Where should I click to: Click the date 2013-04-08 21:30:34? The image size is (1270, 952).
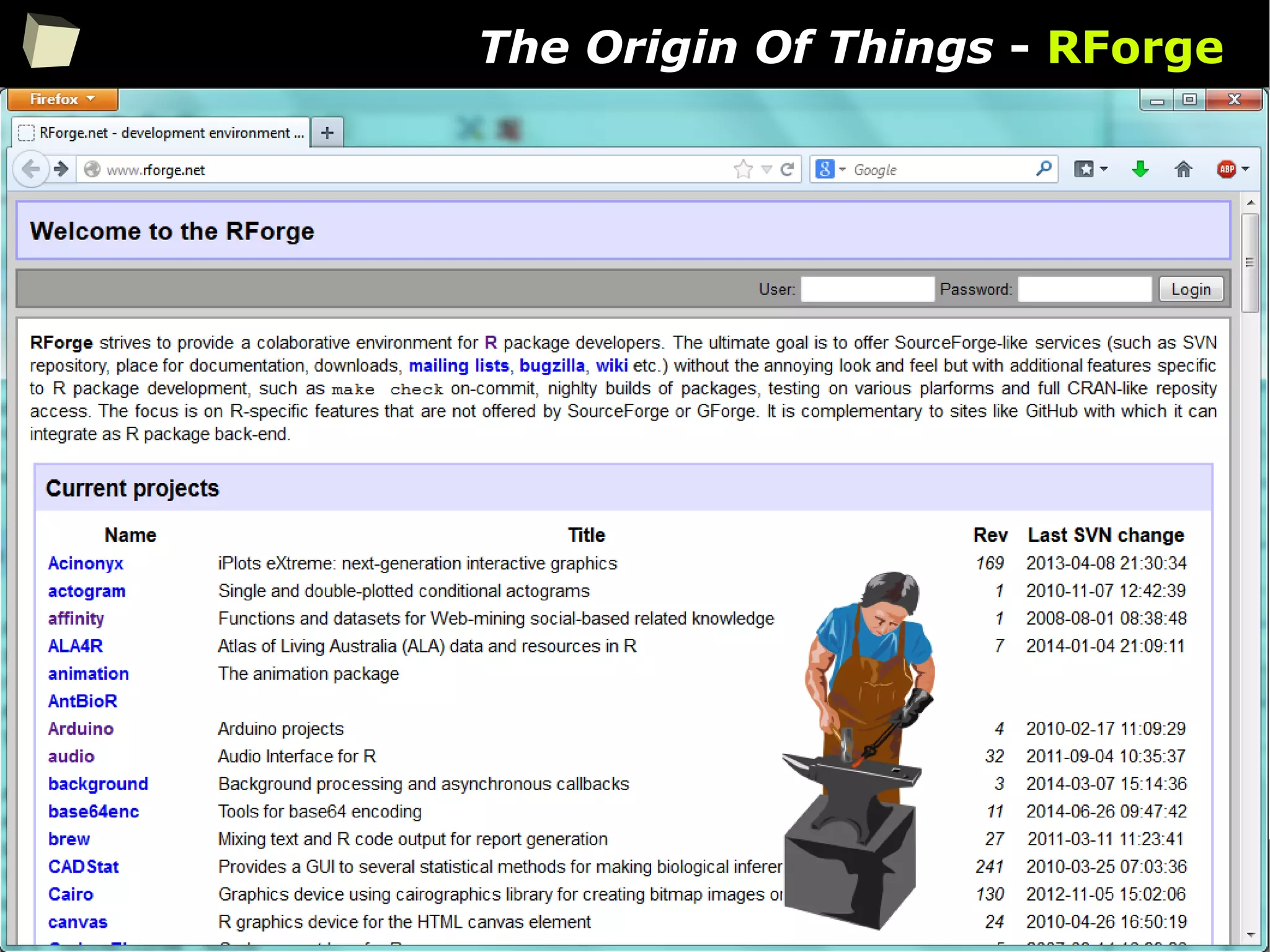coord(1106,563)
